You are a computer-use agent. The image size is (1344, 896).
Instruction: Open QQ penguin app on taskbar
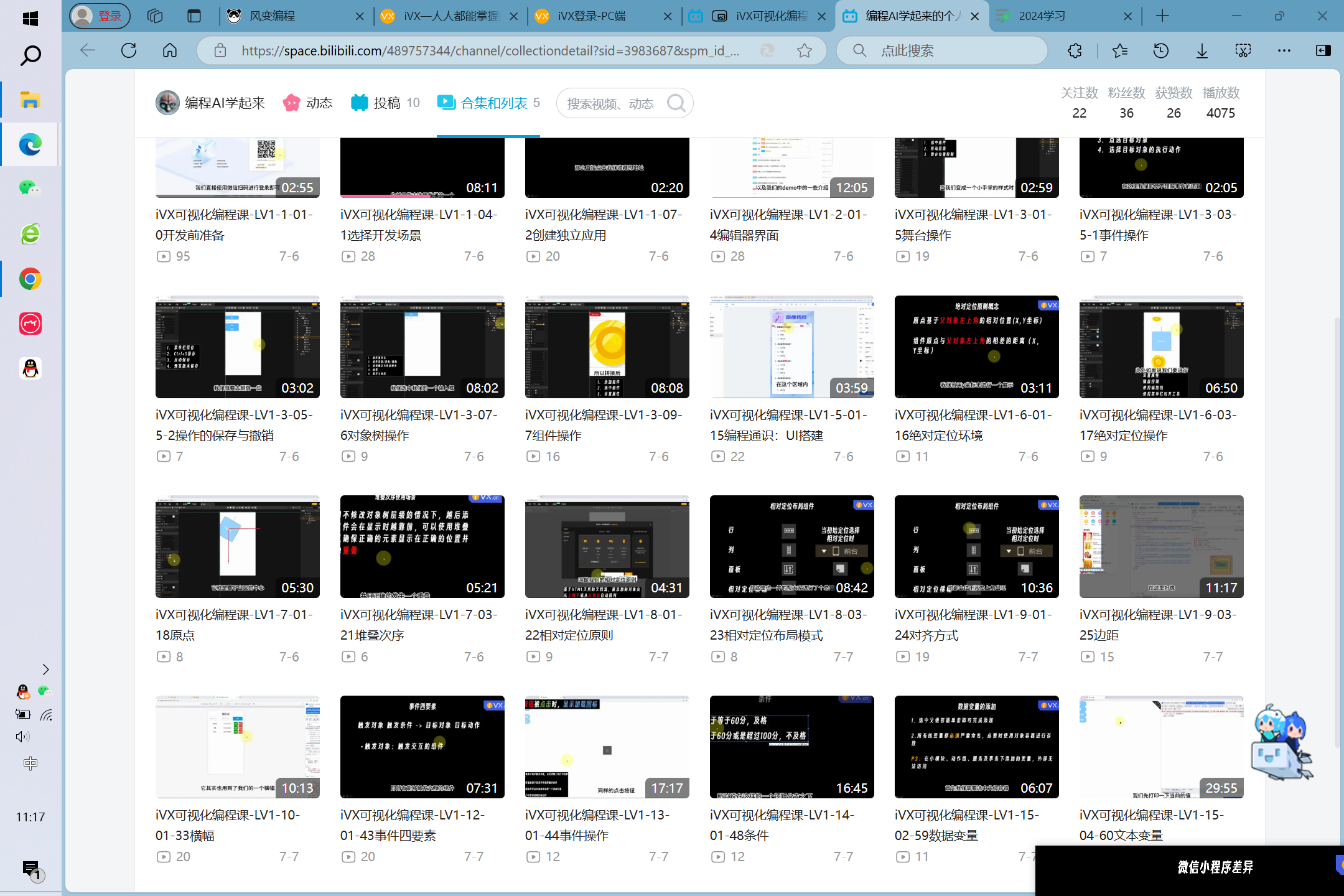click(x=30, y=368)
